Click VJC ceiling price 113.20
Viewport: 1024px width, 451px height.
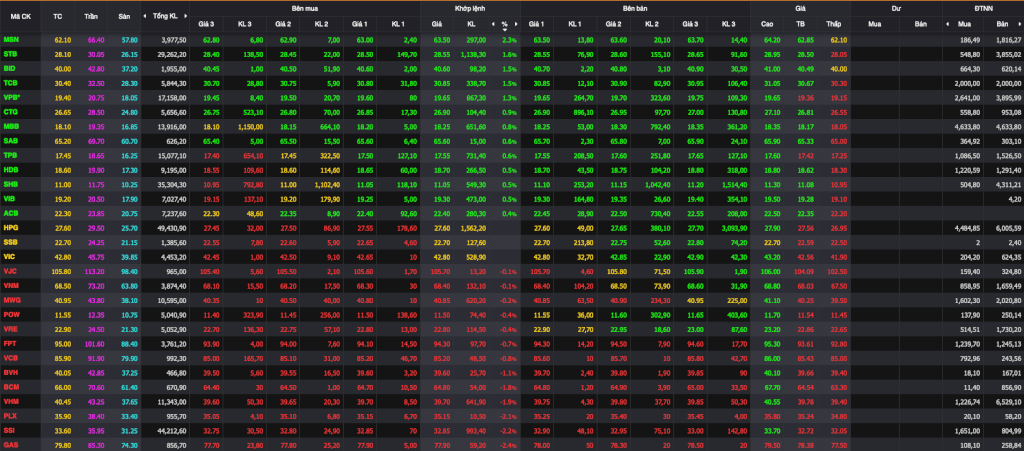point(95,270)
